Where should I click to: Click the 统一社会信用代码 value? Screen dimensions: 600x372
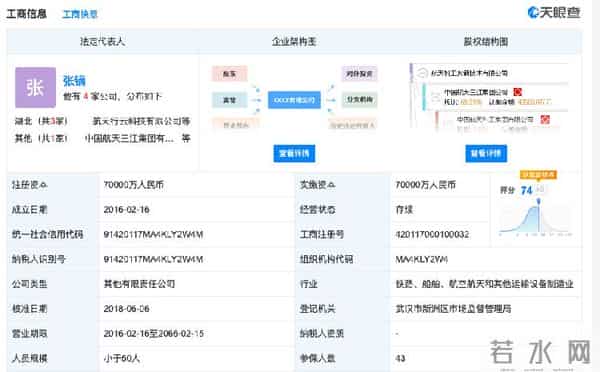coord(153,234)
